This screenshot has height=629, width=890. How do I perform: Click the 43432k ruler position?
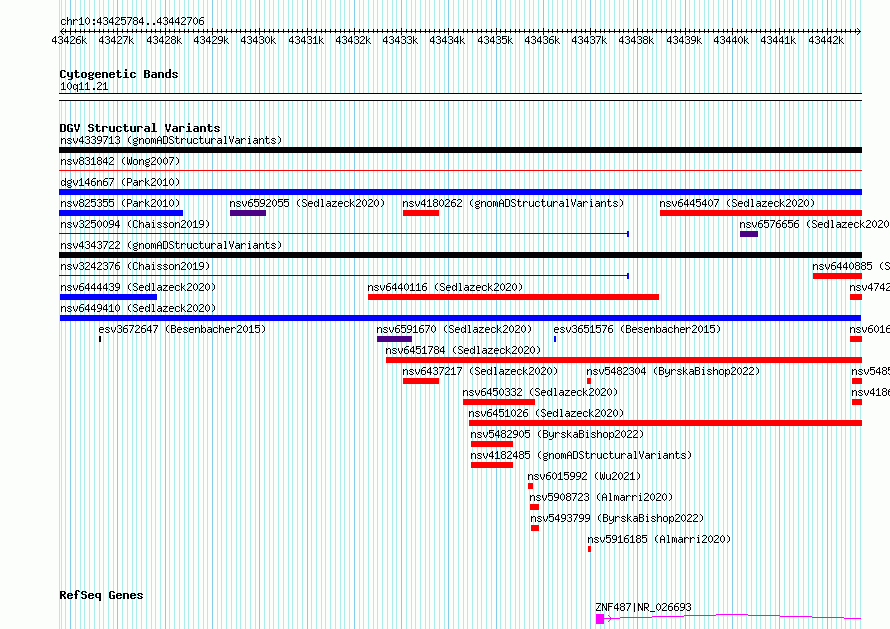tap(353, 40)
